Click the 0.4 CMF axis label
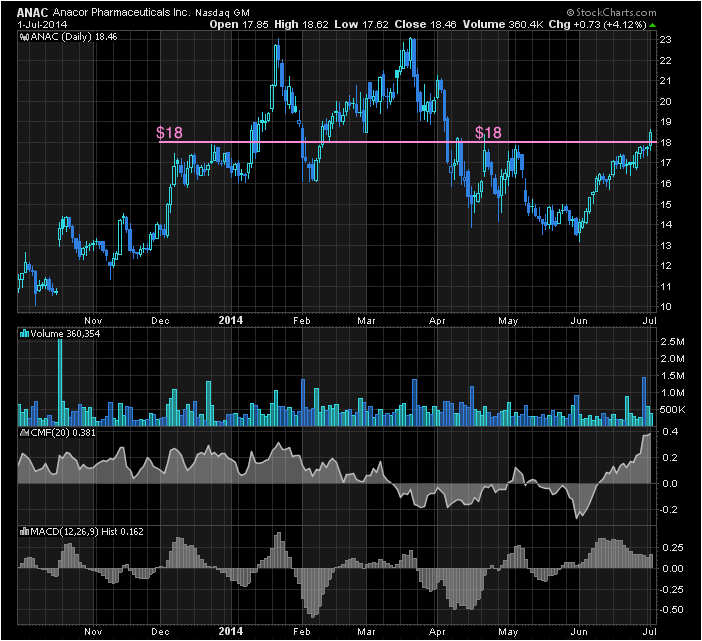The image size is (702, 641). 669,432
